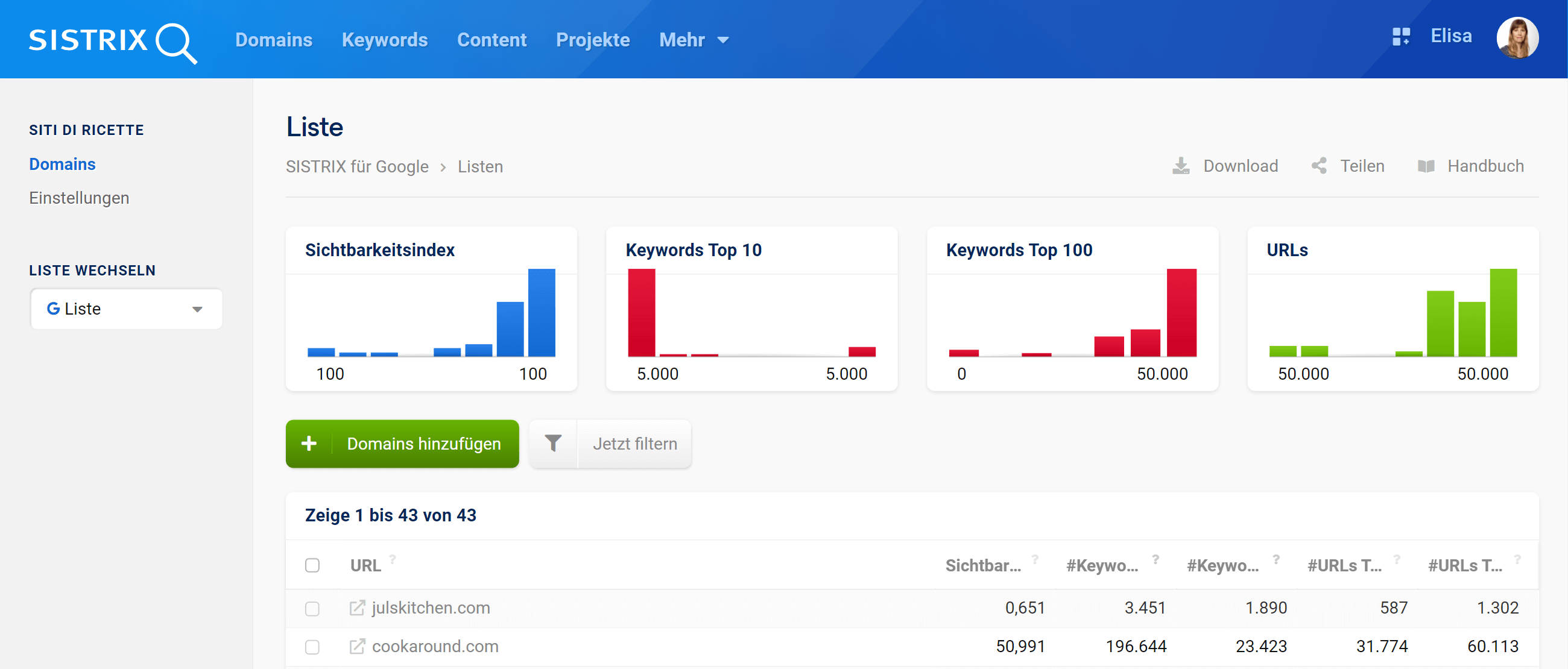Open the Keywords menu item
The width and height of the screenshot is (1568, 669).
coord(384,40)
